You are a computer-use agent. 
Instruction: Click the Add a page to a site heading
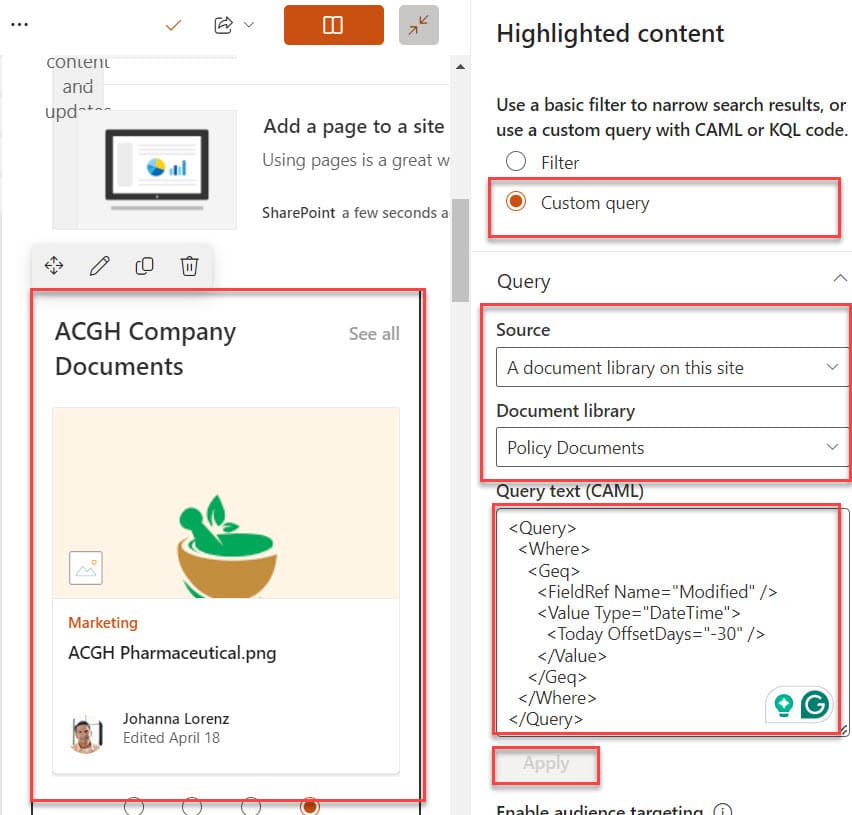pyautogui.click(x=354, y=126)
